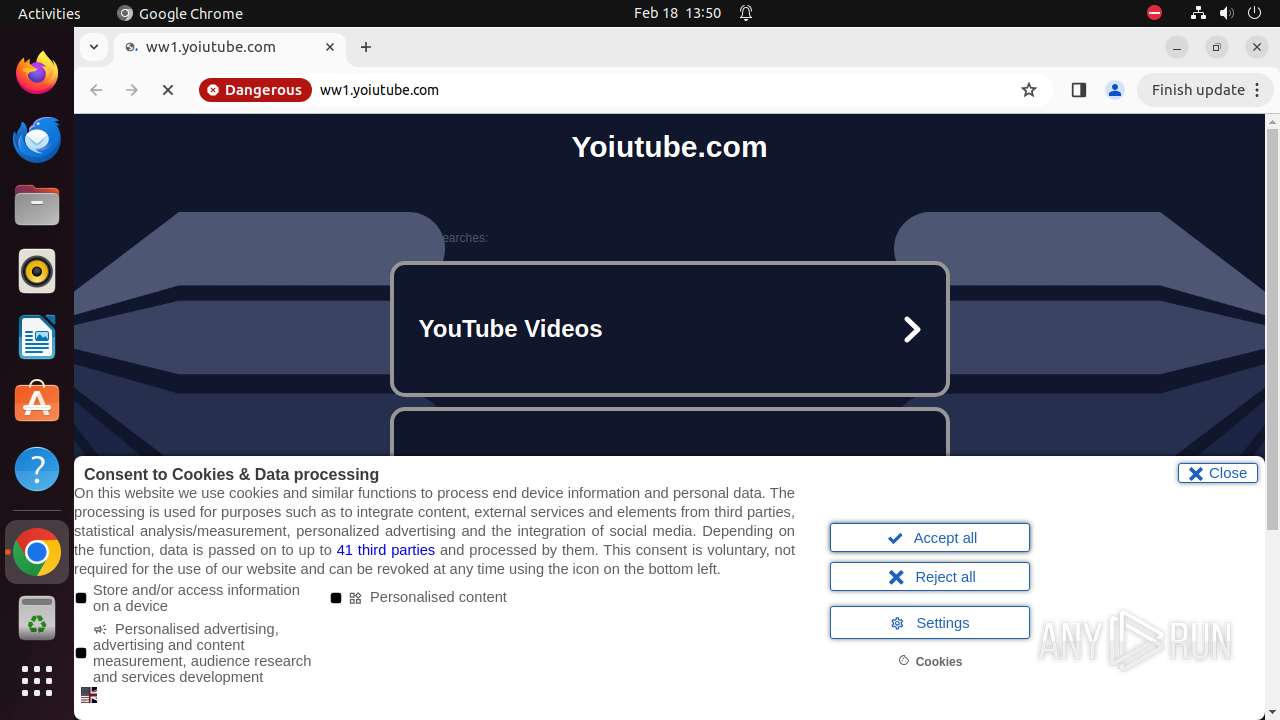Show applications grid in the dock
Screen dimensions: 1280x720
pos(37,681)
